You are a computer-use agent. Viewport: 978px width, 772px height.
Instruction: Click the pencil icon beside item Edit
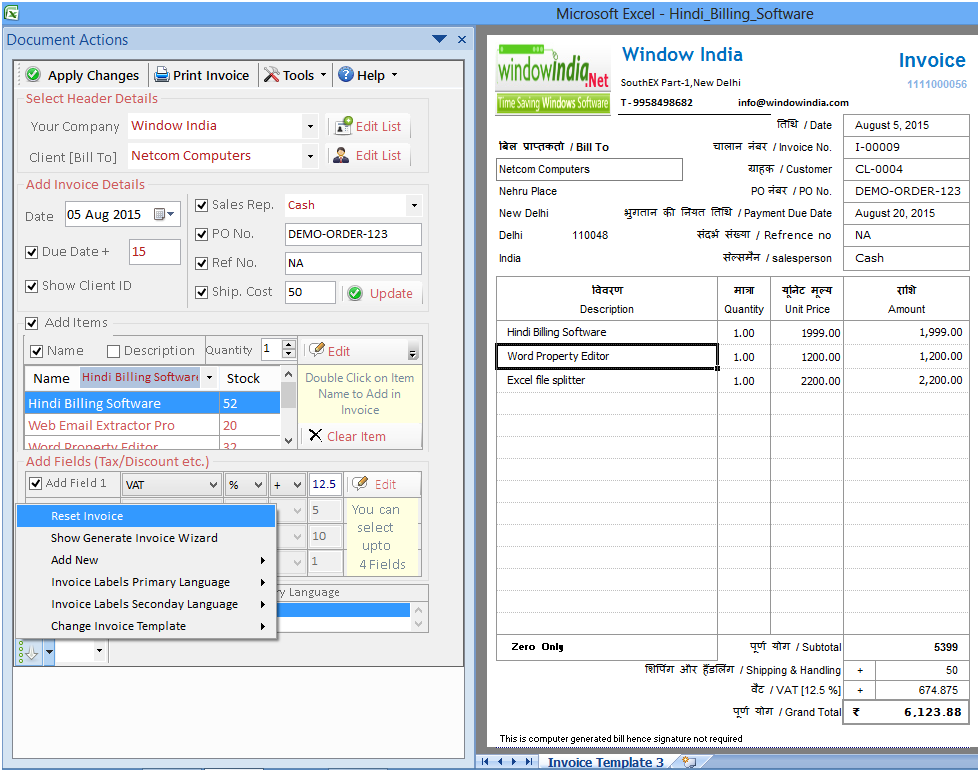pos(317,349)
